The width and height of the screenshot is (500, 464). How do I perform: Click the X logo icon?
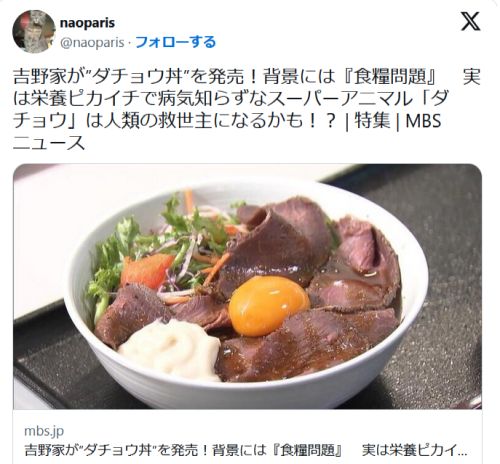pos(470,22)
